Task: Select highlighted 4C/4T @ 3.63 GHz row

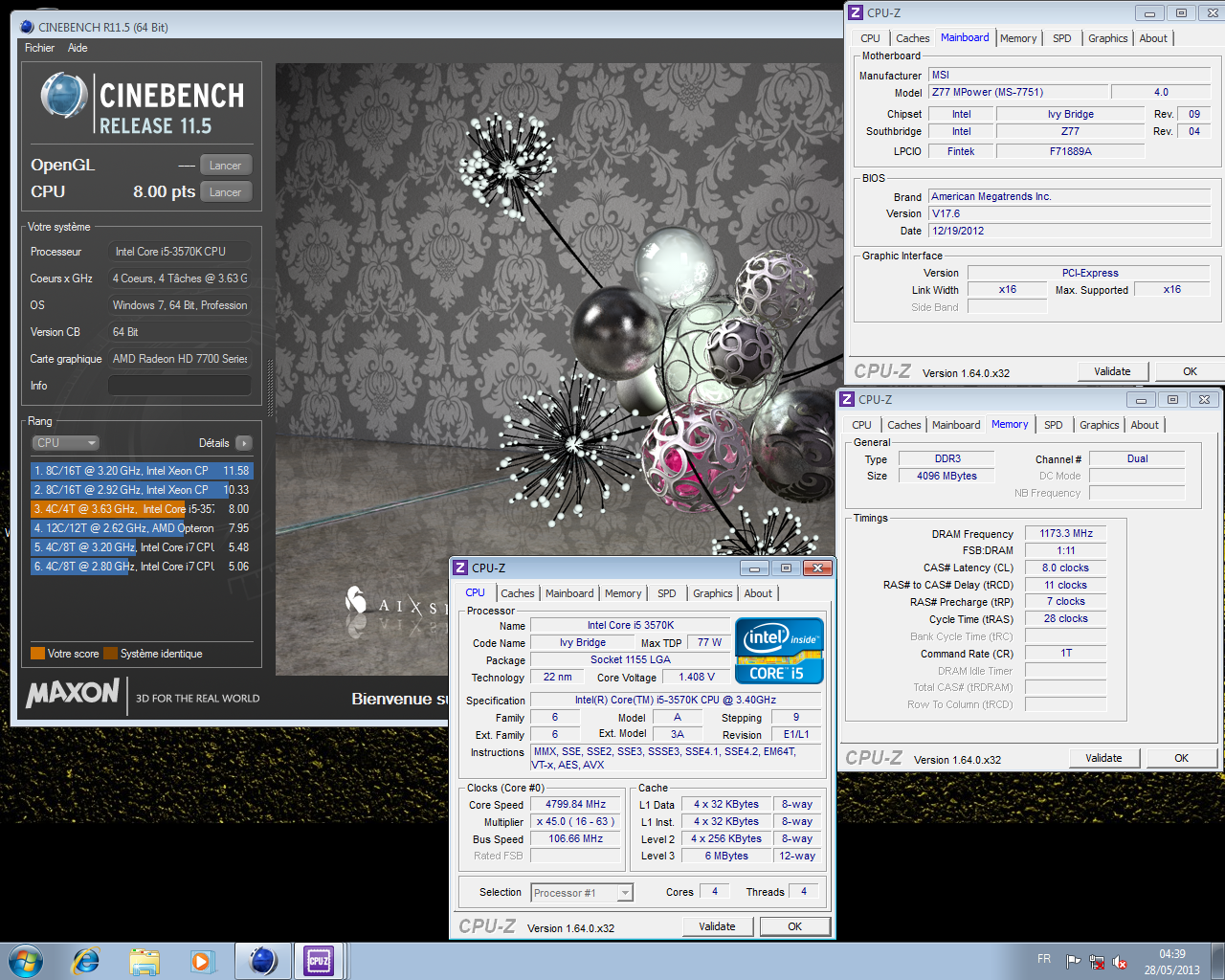Action: (x=142, y=509)
